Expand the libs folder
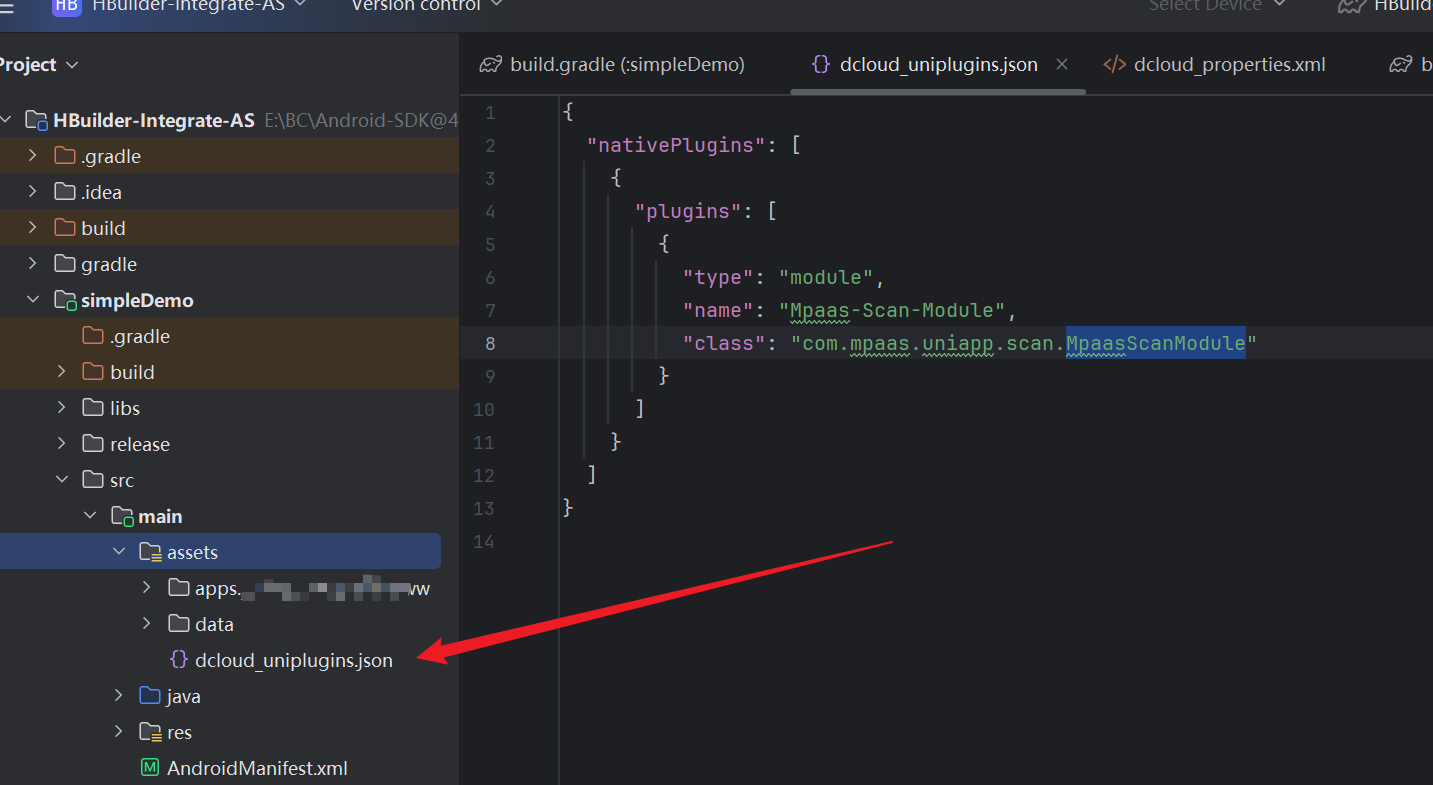1433x785 pixels. coord(62,408)
